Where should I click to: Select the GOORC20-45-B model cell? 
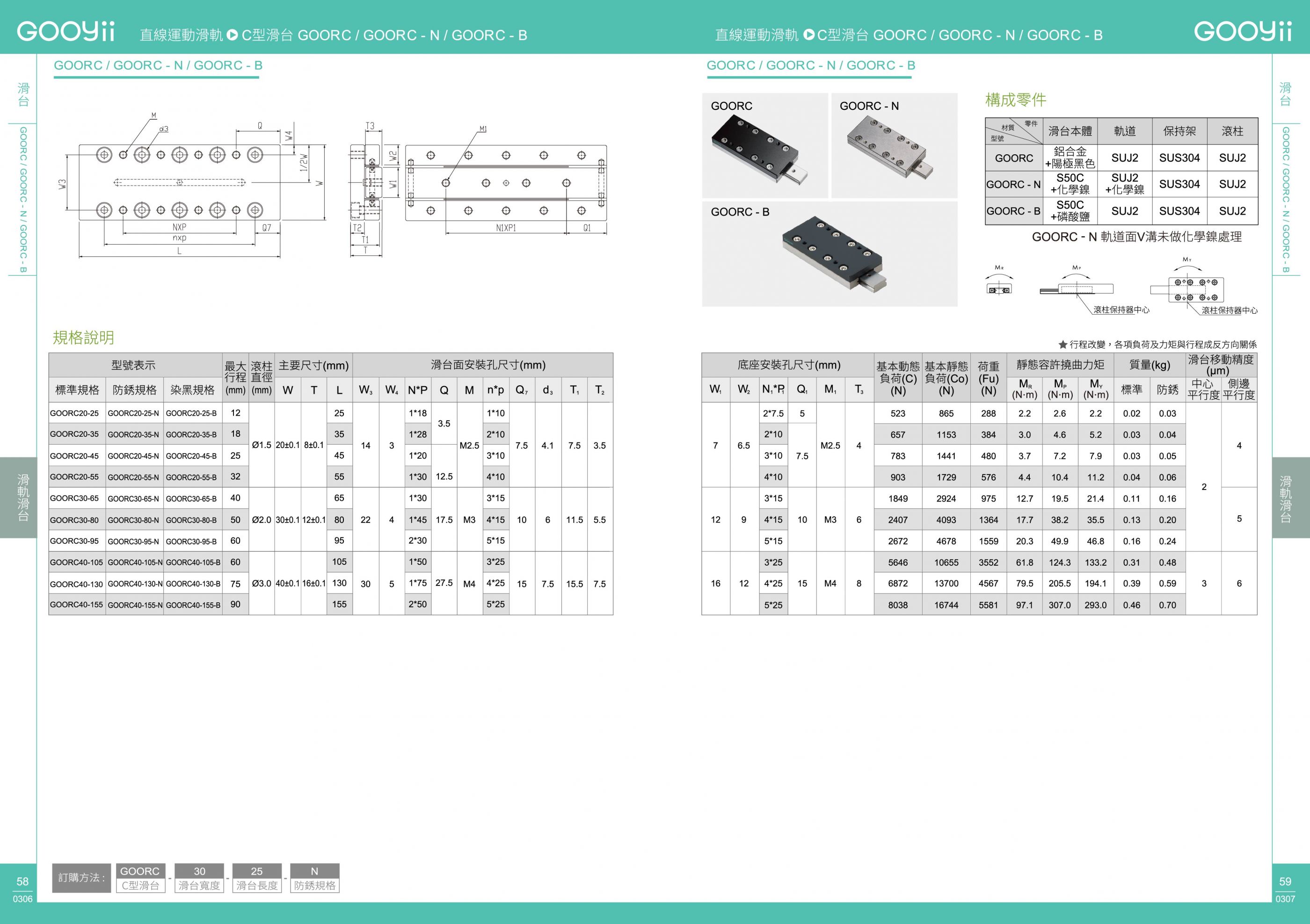tap(193, 456)
